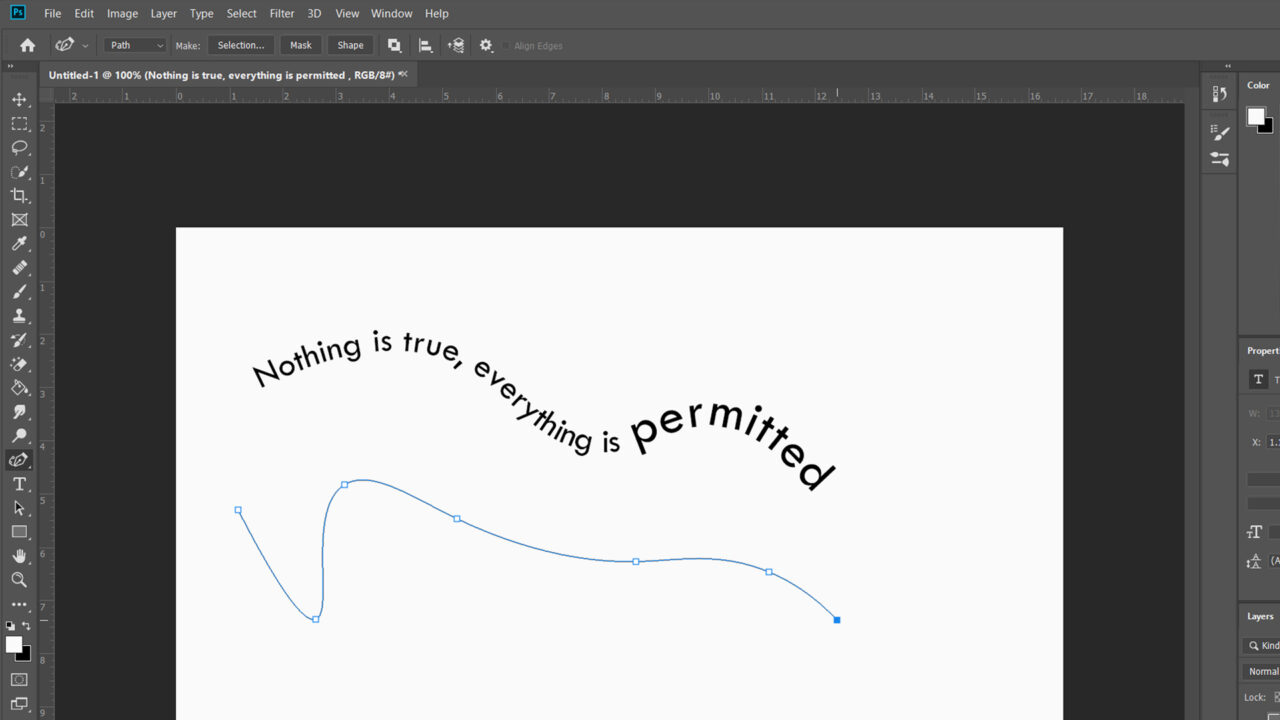Viewport: 1280px width, 720px height.
Task: Select the Lasso tool
Action: pyautogui.click(x=20, y=148)
